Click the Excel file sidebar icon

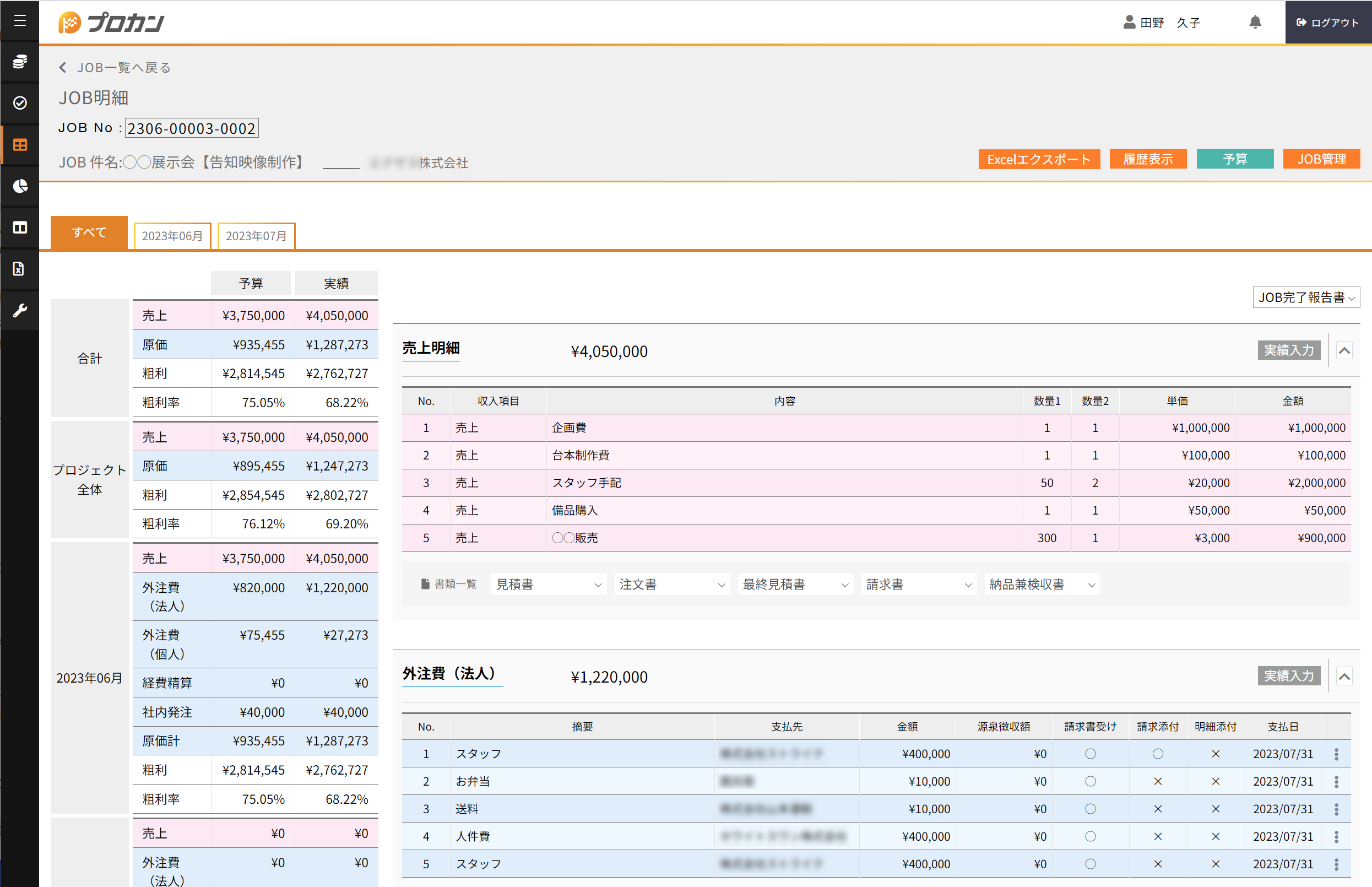[20, 269]
